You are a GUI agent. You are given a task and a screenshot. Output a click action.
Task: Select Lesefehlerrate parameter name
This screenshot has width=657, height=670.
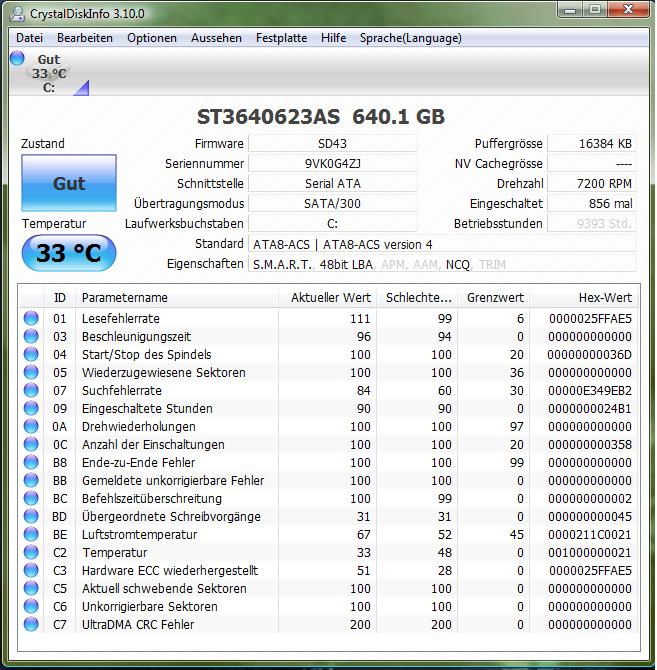(x=121, y=318)
